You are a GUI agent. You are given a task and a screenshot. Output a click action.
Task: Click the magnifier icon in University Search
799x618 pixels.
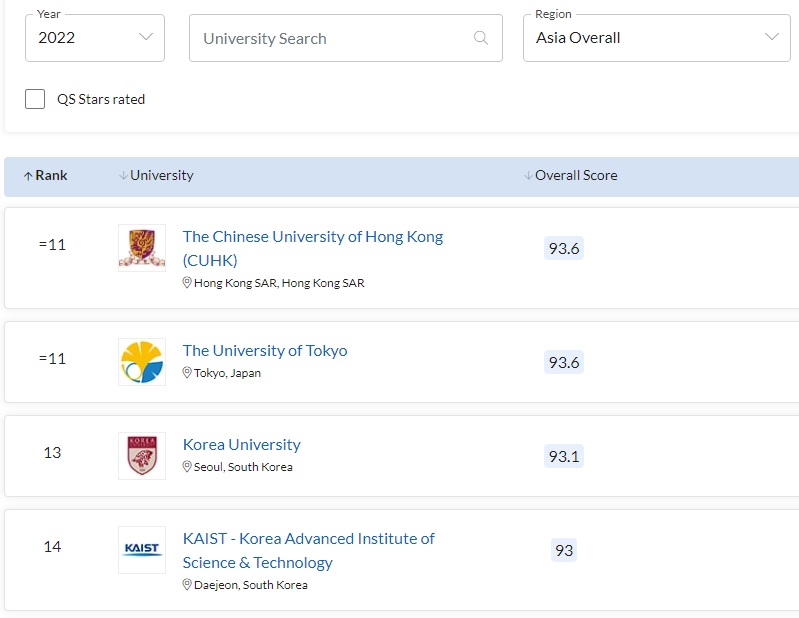pos(481,38)
